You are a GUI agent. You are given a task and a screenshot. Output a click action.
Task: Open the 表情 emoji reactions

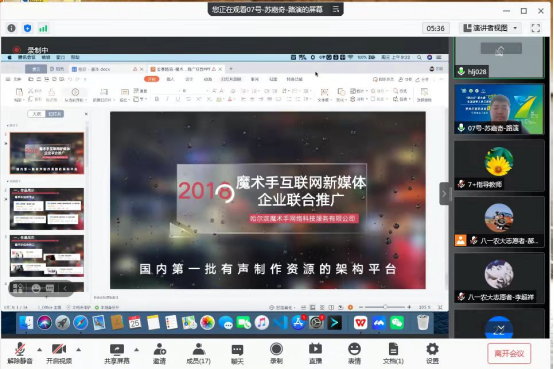[354, 353]
